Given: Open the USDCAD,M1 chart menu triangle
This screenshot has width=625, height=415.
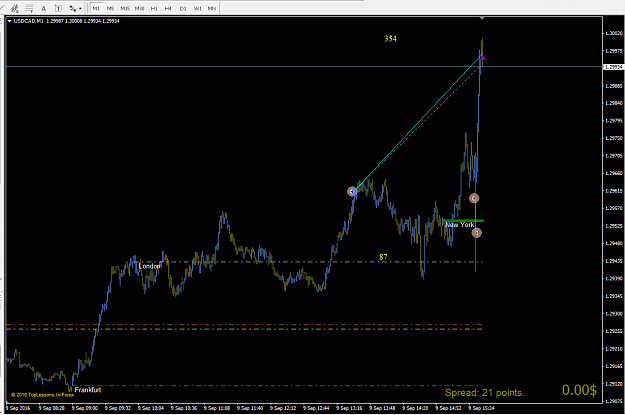Looking at the screenshot, I should coord(10,21).
